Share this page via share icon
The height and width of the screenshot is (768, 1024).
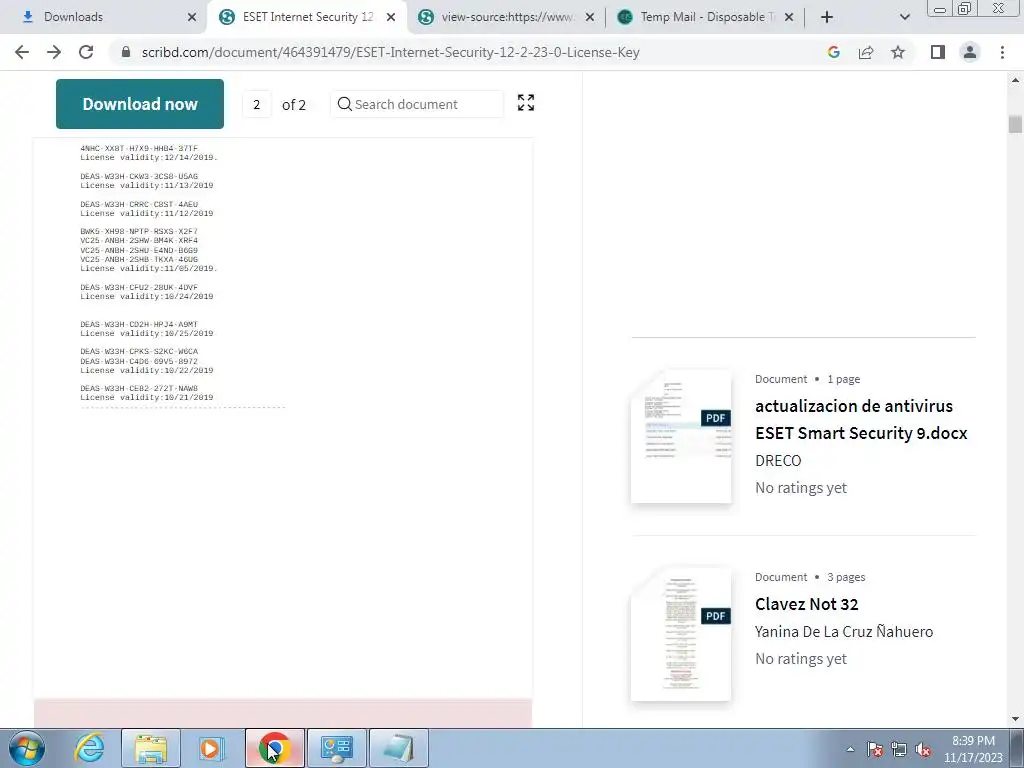pos(866,52)
